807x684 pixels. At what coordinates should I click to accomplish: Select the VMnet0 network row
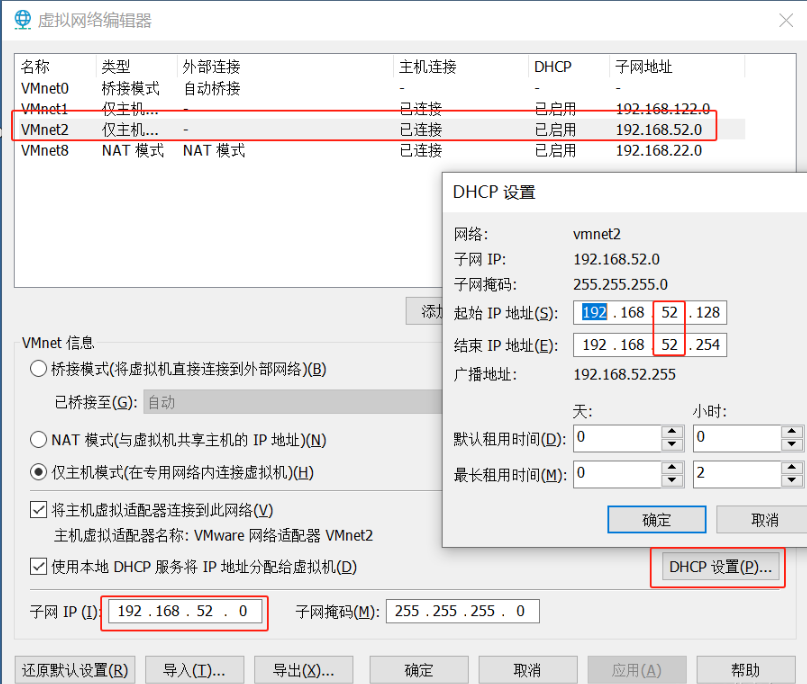point(382,88)
